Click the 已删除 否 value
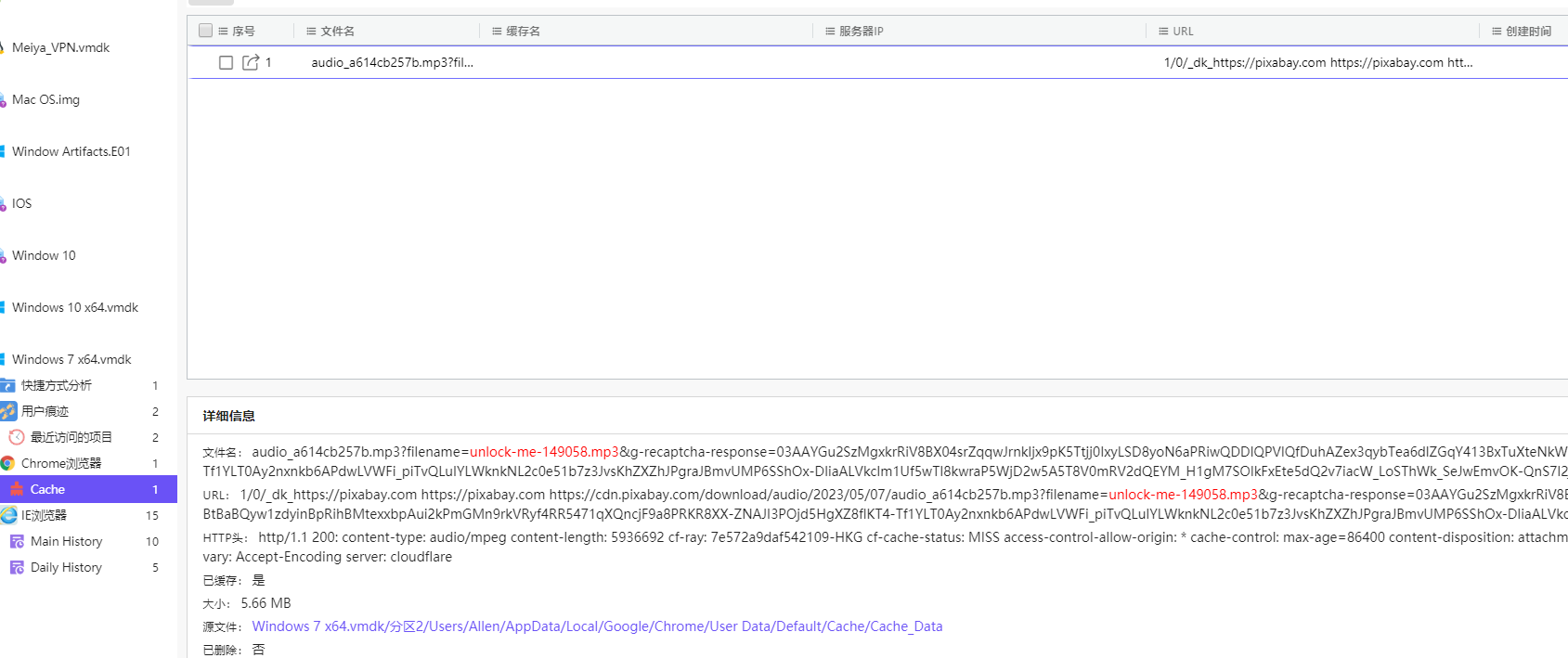Screen dimensions: 1568x658 (x=258, y=650)
